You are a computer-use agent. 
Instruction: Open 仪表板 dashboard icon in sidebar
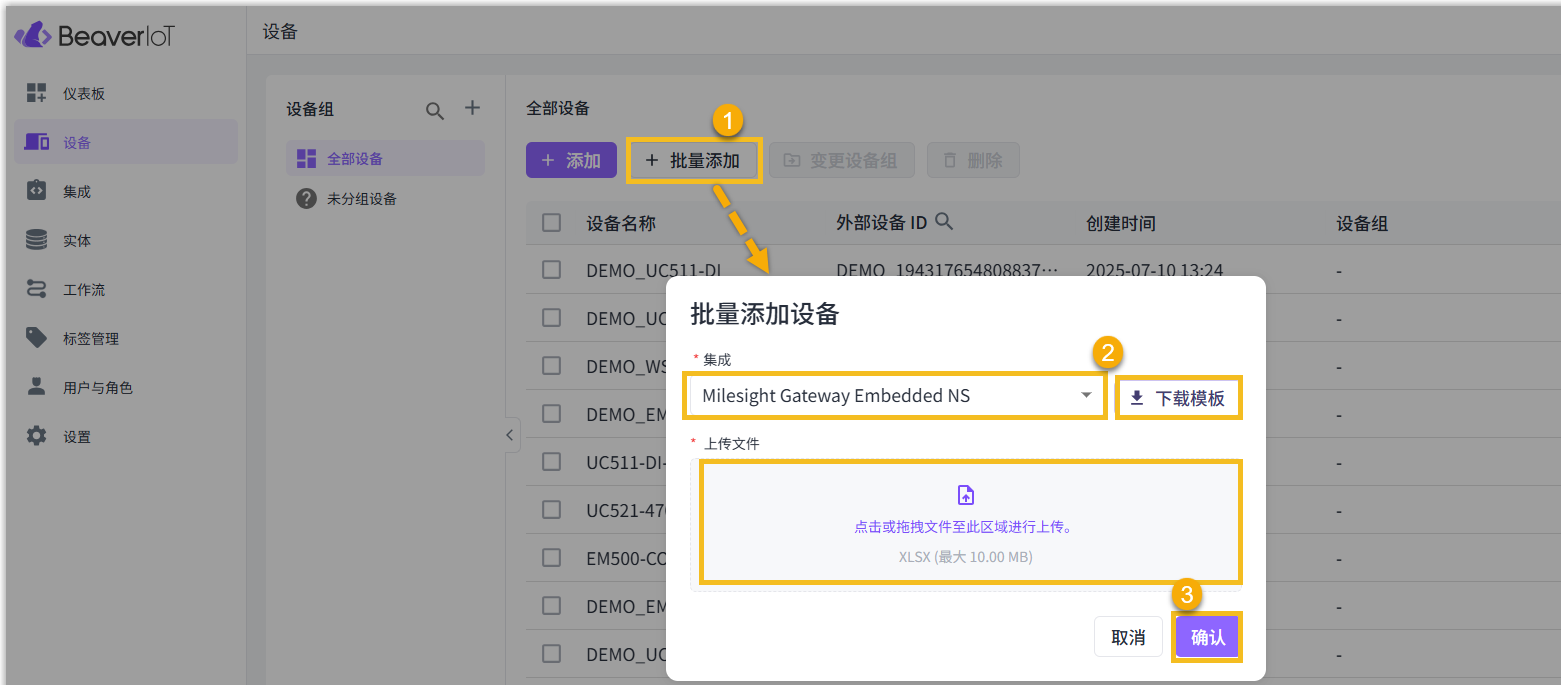point(37,93)
